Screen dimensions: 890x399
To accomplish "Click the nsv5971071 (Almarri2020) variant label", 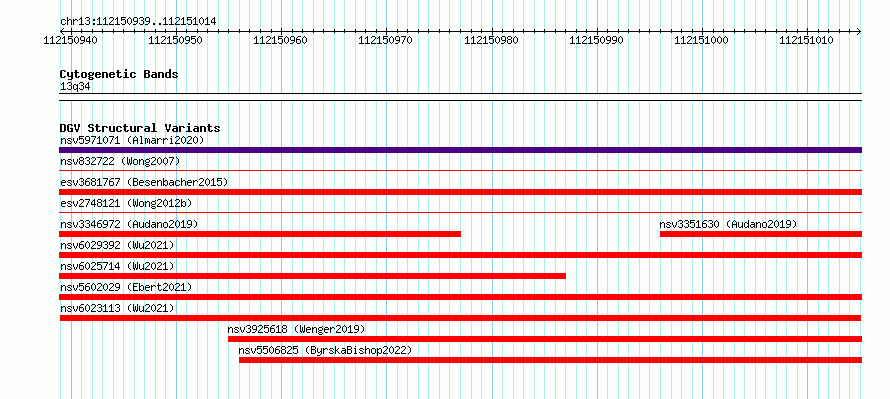I will pyautogui.click(x=132, y=140).
